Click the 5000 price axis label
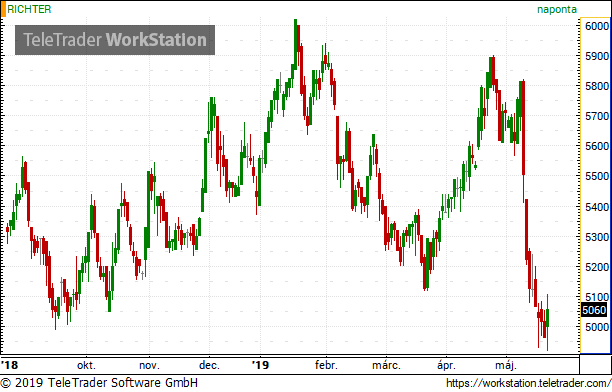Screen dimensions: 612x392 pyautogui.click(x=597, y=327)
